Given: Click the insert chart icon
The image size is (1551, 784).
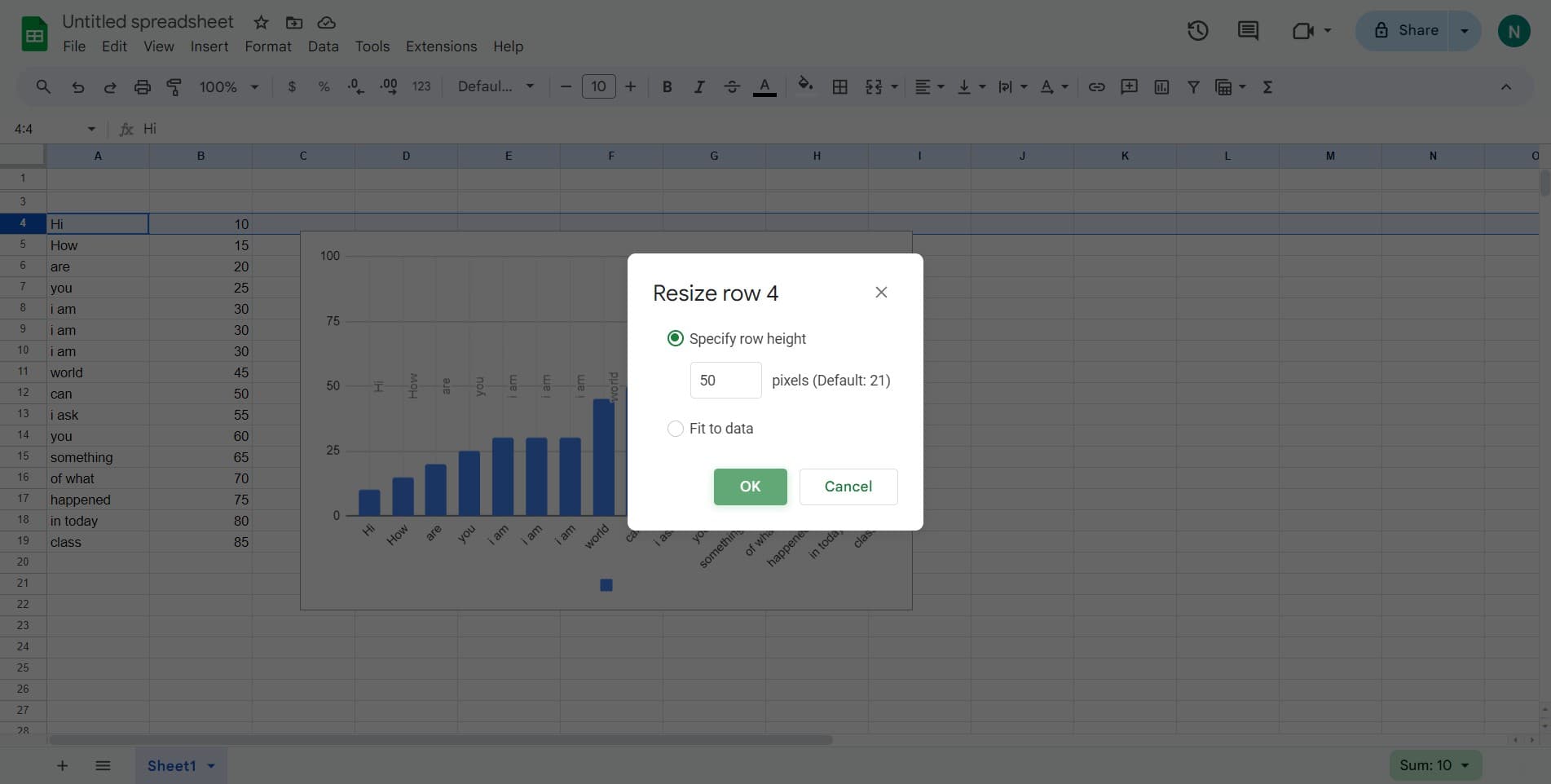Looking at the screenshot, I should [x=1161, y=86].
